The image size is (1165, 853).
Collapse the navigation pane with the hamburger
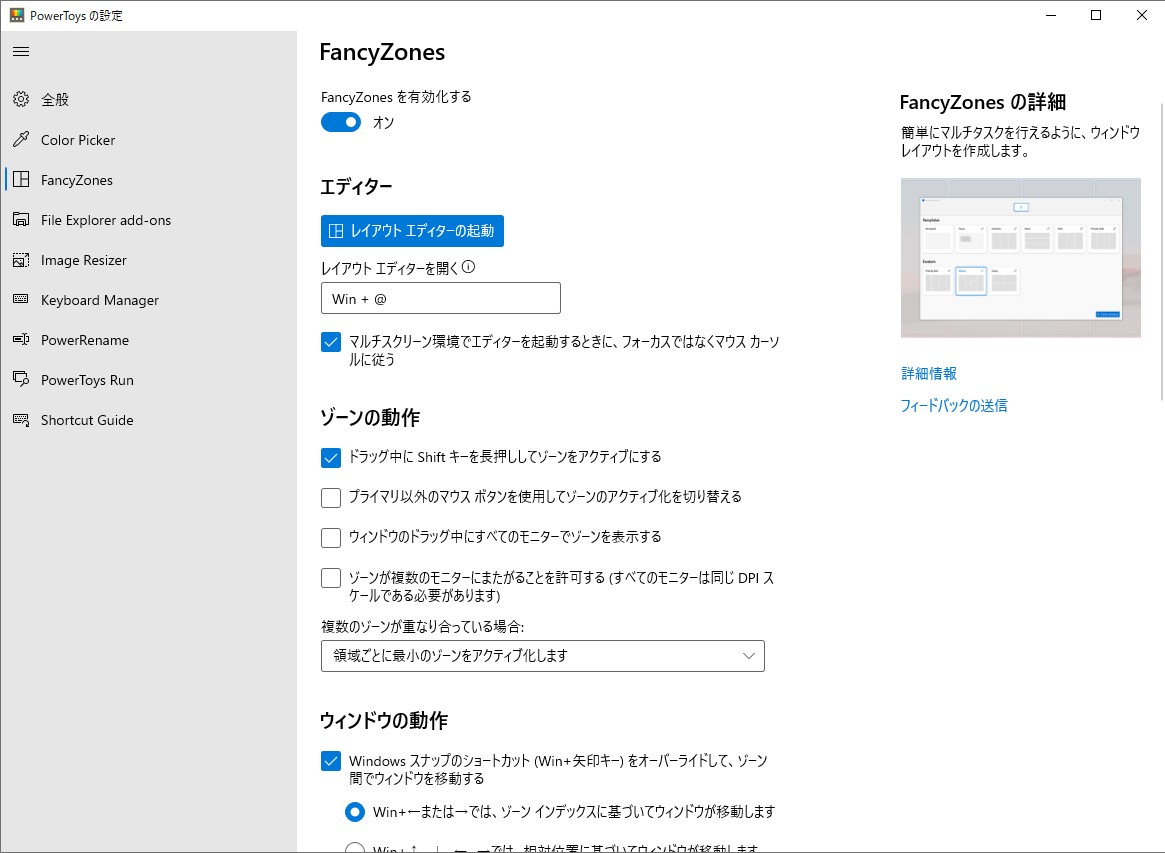[21, 51]
